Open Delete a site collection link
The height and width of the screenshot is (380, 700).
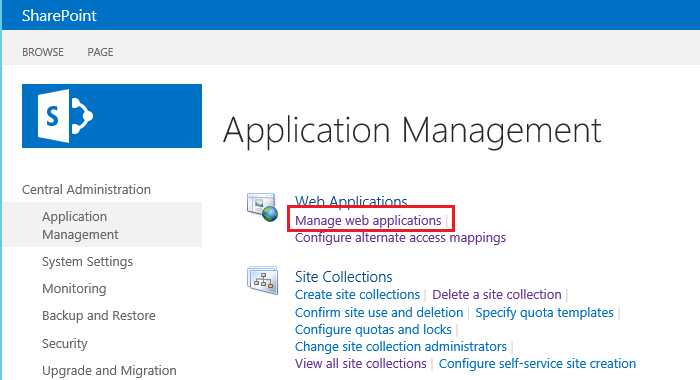(497, 295)
